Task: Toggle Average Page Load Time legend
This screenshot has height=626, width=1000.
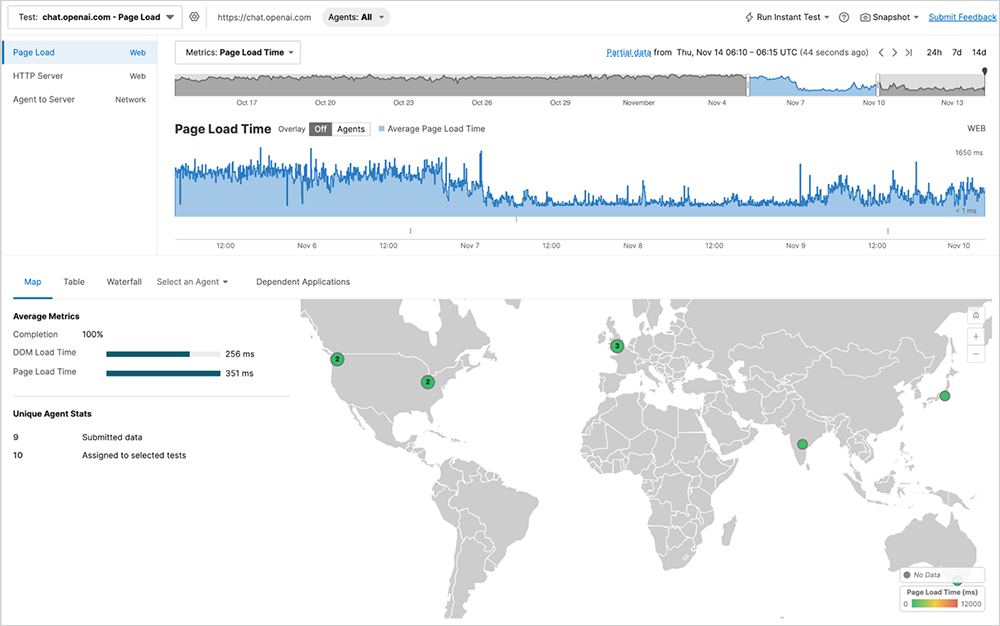Action: [434, 129]
